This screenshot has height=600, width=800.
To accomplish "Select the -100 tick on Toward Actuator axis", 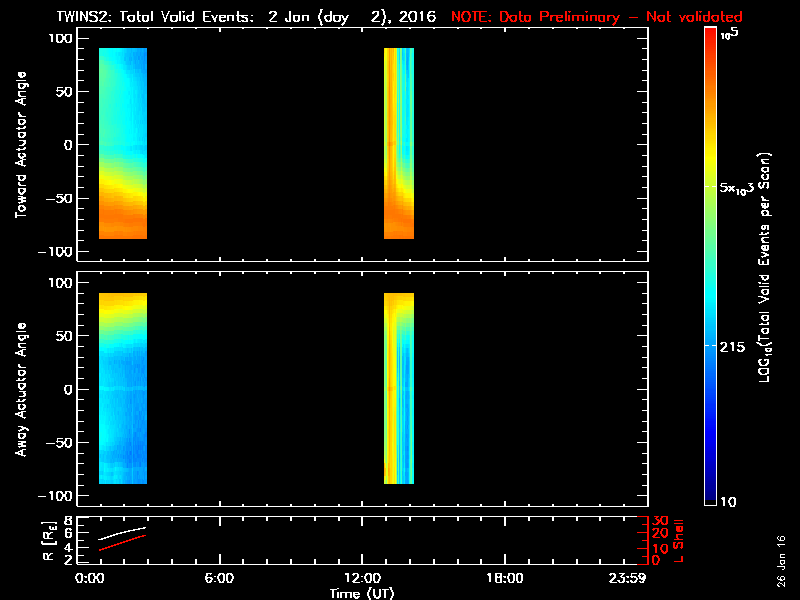I will point(56,252).
